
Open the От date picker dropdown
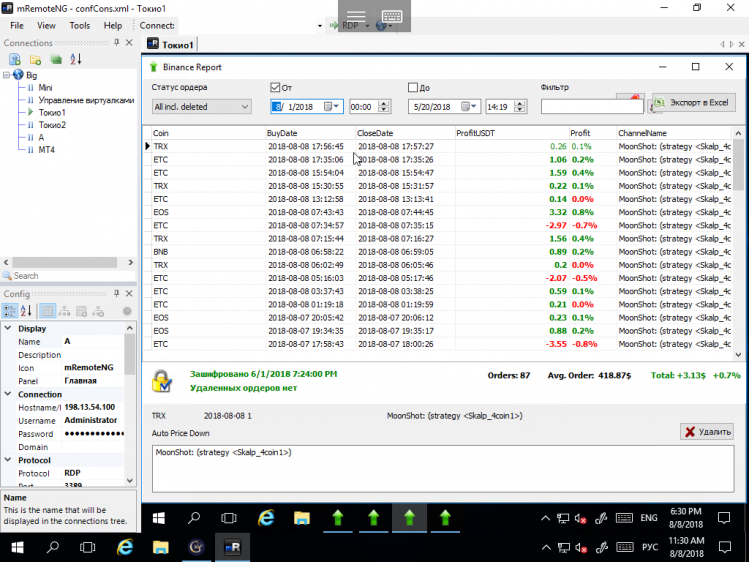332,106
